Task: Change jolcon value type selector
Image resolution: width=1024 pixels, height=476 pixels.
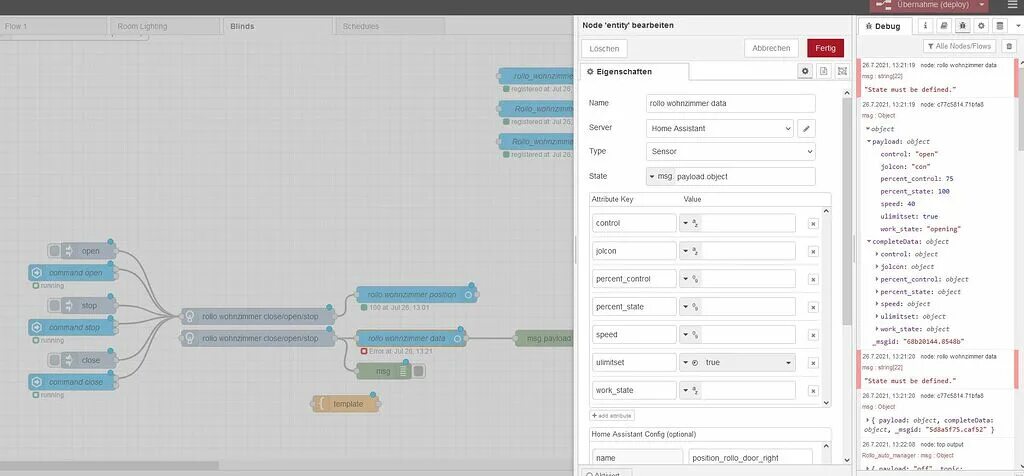Action: pyautogui.click(x=691, y=251)
